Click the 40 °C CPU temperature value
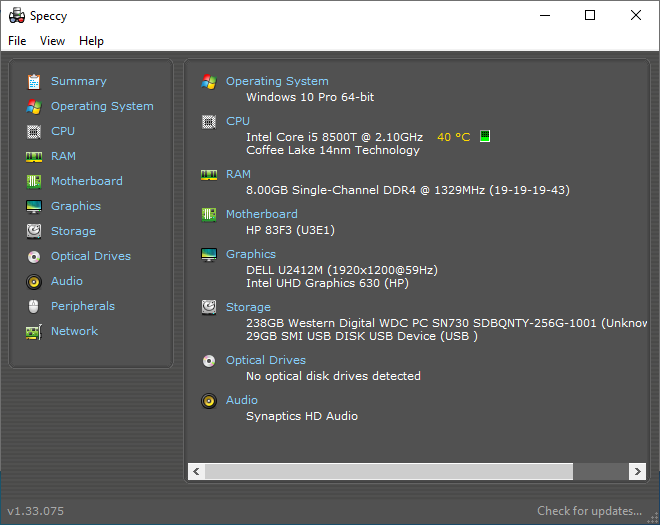660x525 pixels. [x=454, y=137]
